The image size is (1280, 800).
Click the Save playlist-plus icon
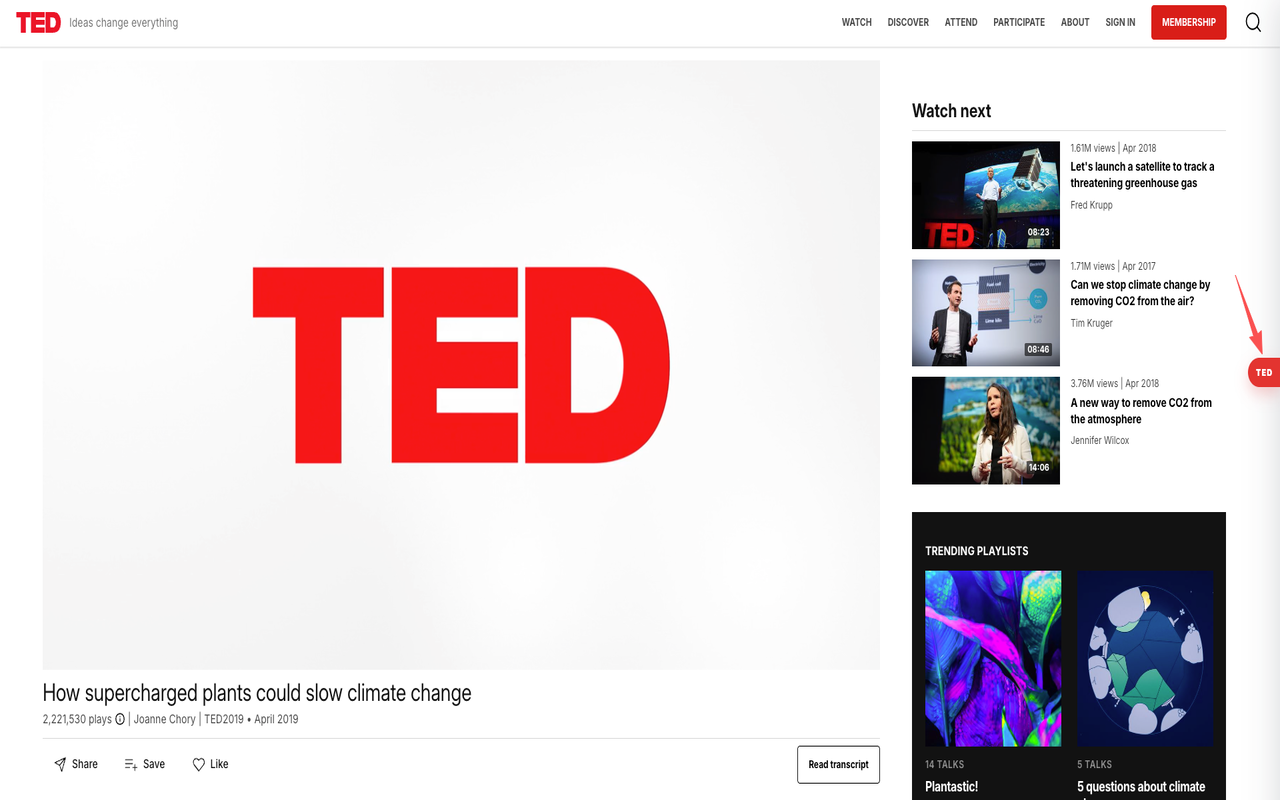pos(131,764)
